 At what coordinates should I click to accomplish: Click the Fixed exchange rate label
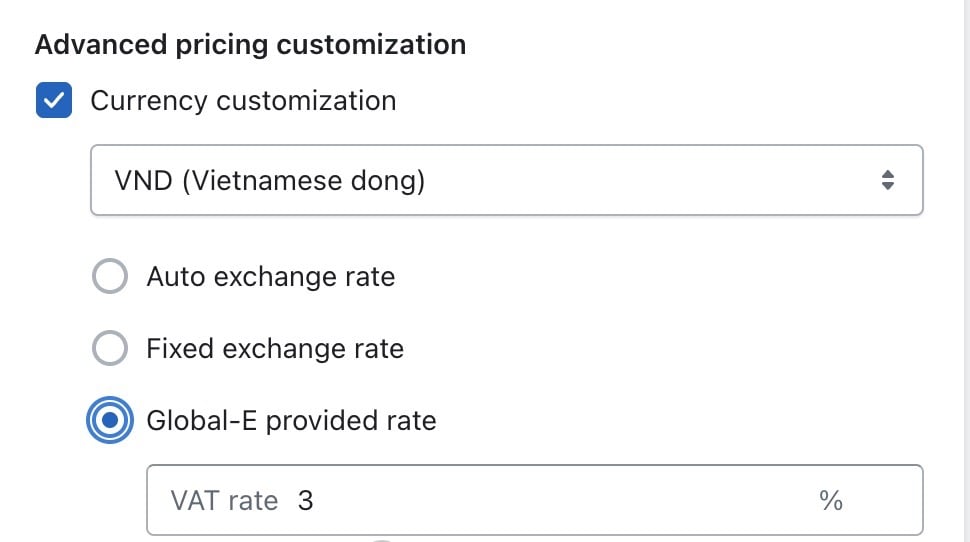coord(275,348)
